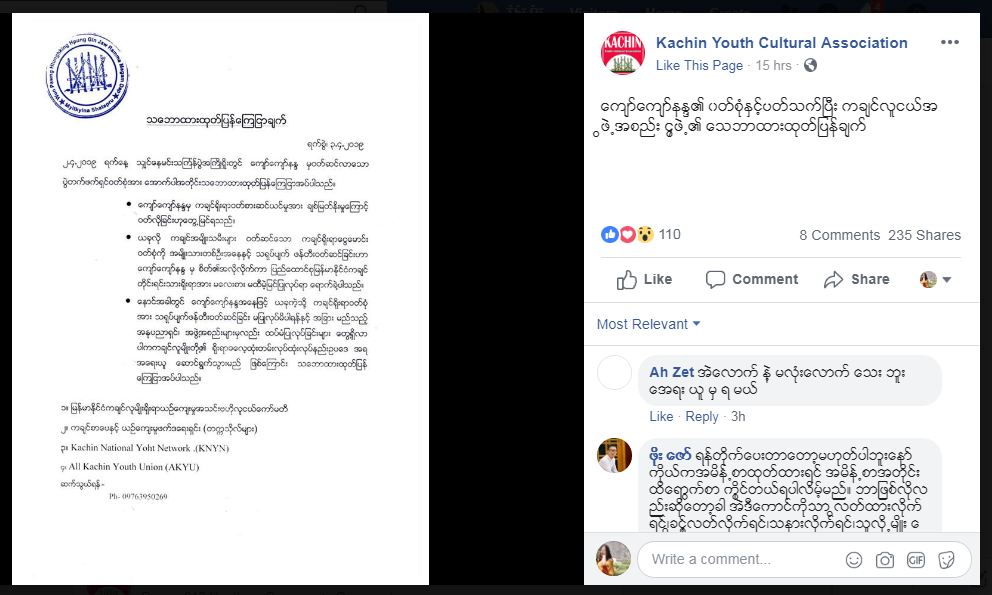Click the public globe privacy icon
This screenshot has width=992, height=595.
tap(810, 65)
